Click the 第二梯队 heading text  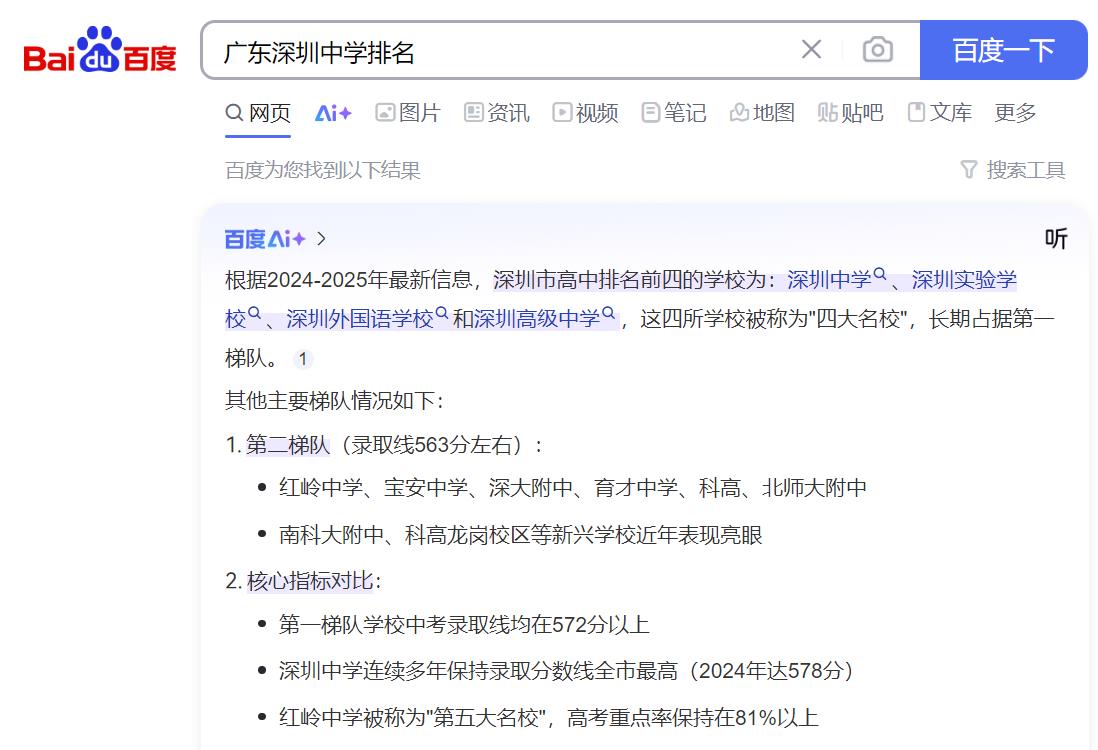click(x=288, y=445)
